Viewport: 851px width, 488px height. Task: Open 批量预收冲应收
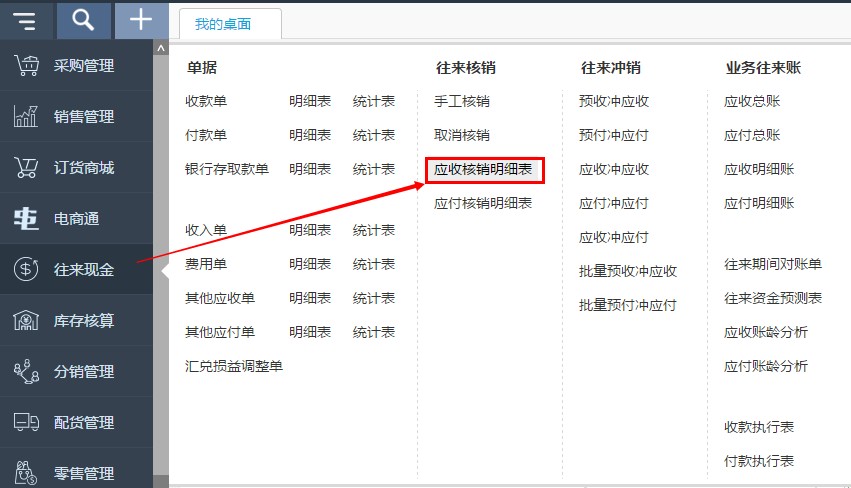(628, 271)
